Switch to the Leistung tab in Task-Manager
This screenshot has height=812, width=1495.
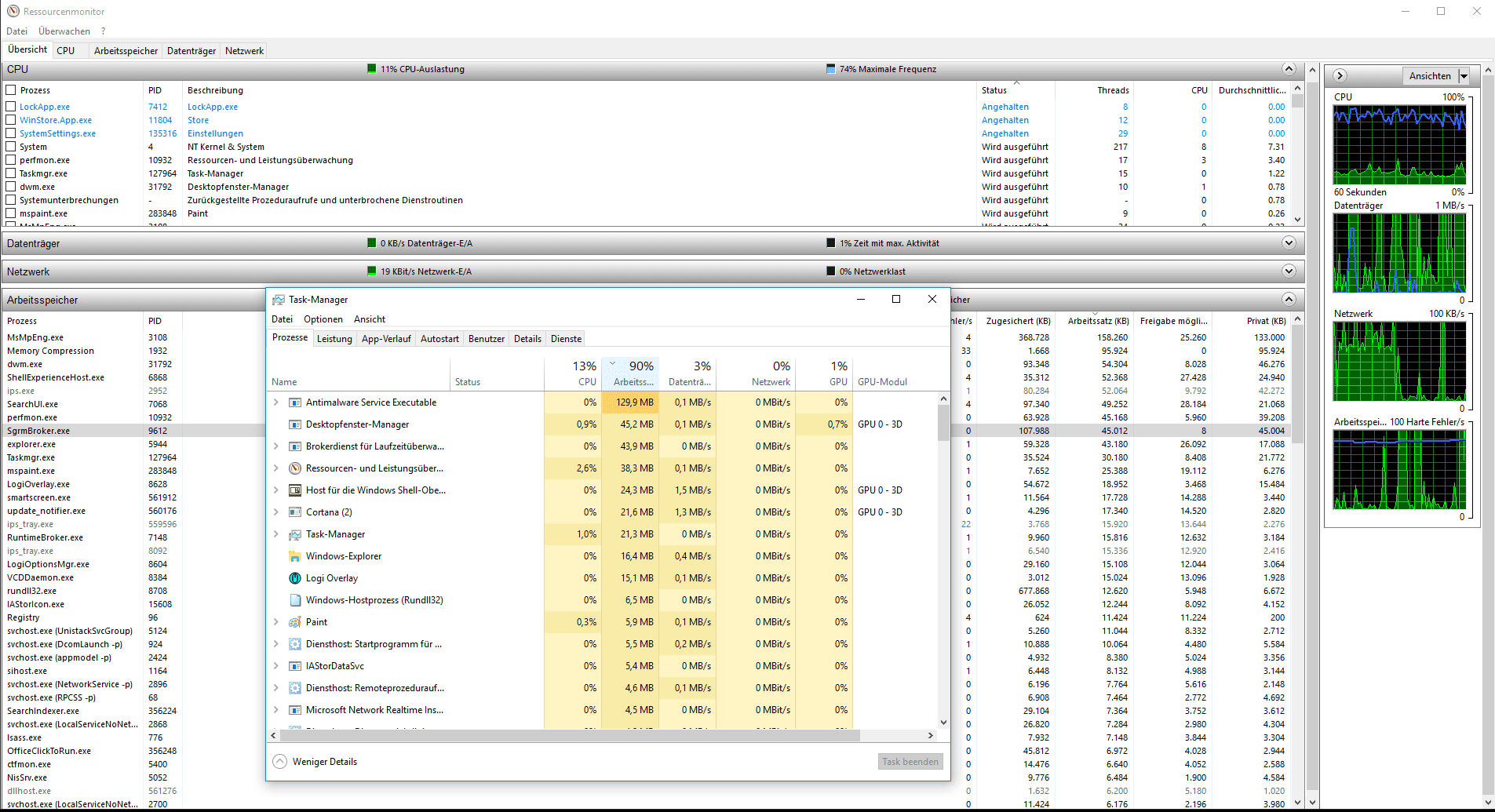pos(334,339)
